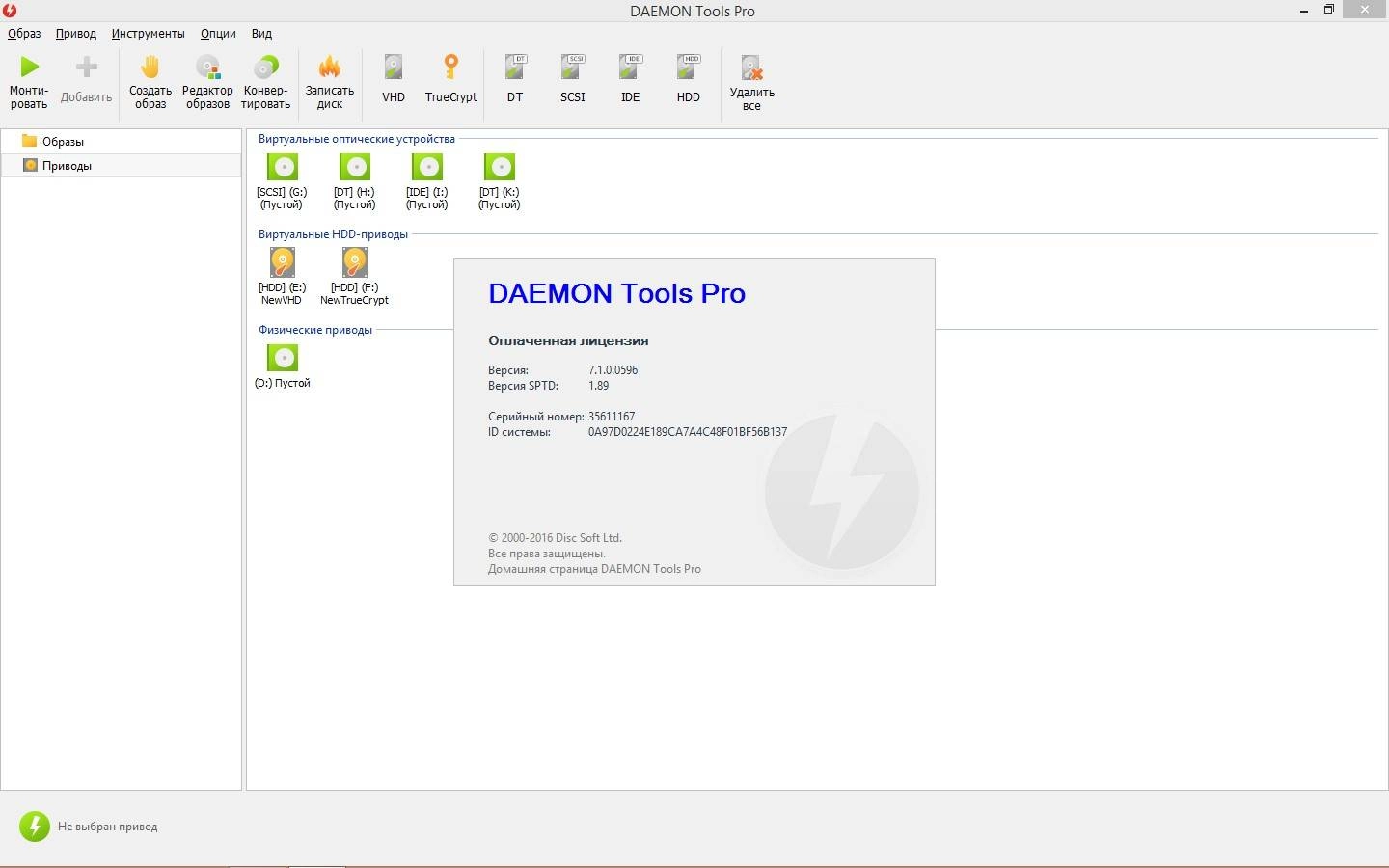Click the Физические приводы header
This screenshot has height=868, width=1389.
314,330
